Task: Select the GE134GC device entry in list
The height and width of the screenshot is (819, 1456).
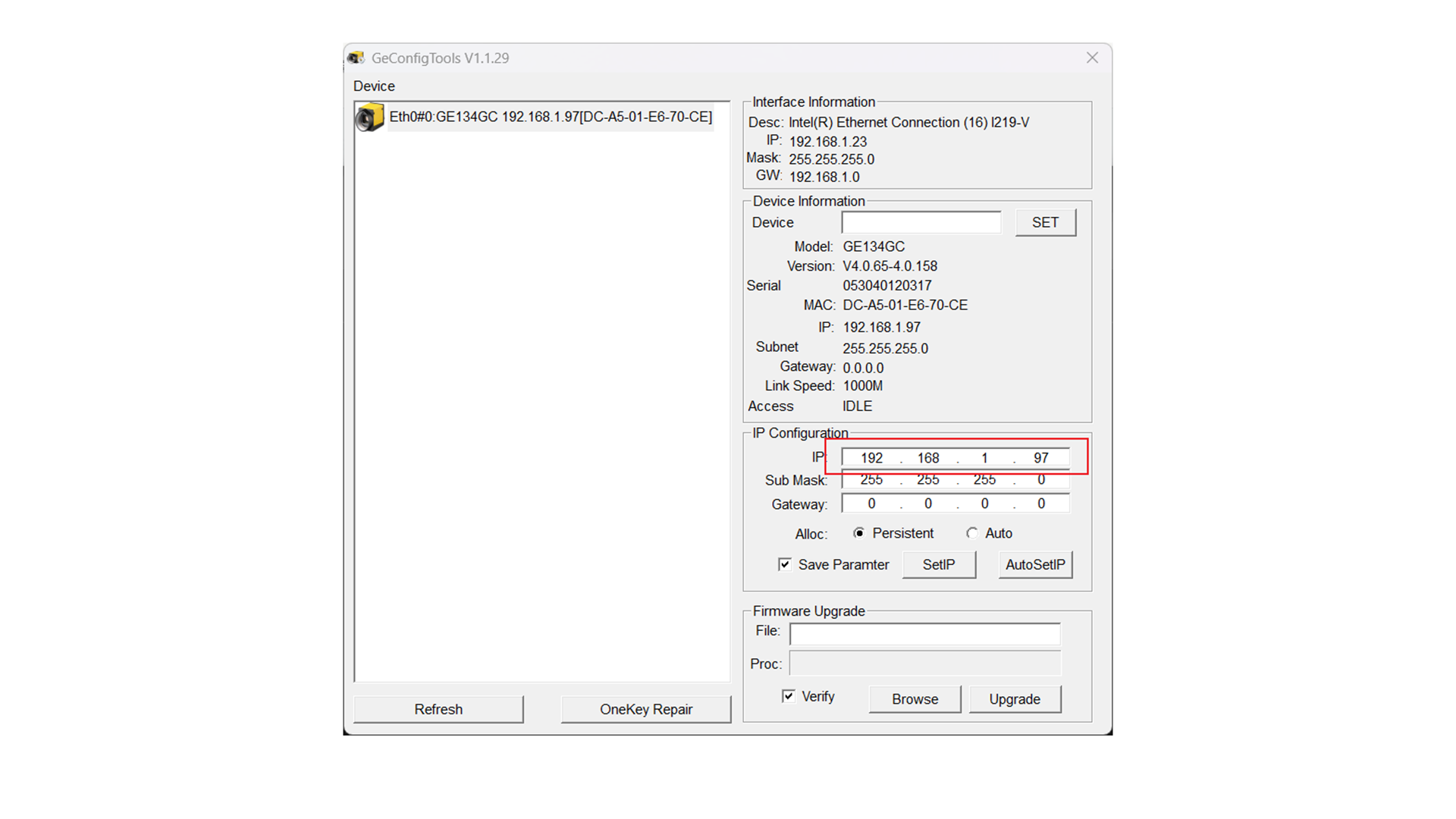Action: (551, 117)
